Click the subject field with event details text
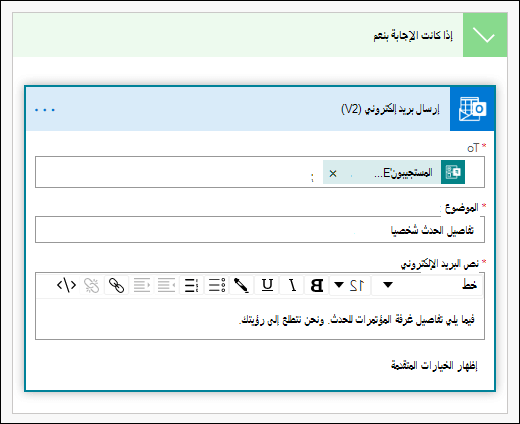The width and height of the screenshot is (520, 424). (x=260, y=229)
